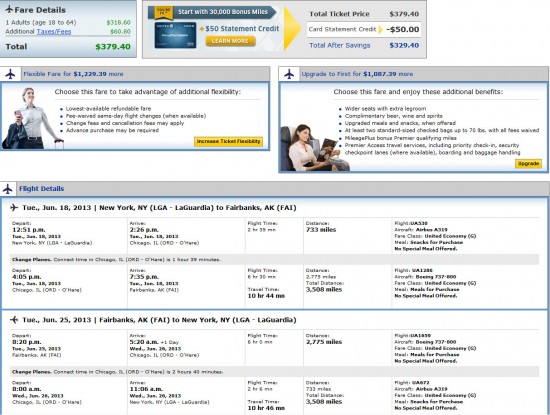Click Increase Ticket Flexibility button
The height and width of the screenshot is (415, 550).
click(x=228, y=141)
